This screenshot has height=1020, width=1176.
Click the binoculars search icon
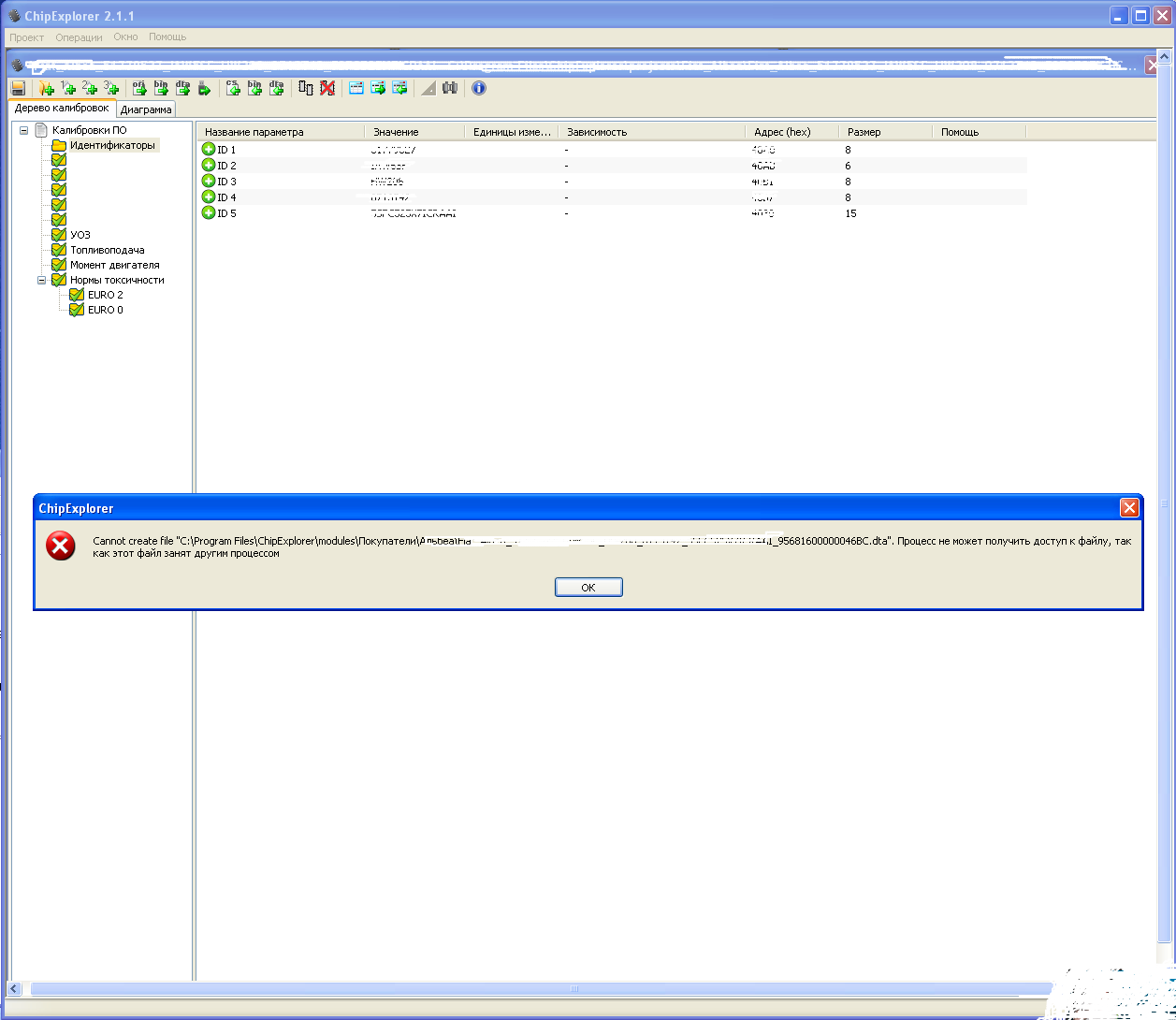(450, 88)
